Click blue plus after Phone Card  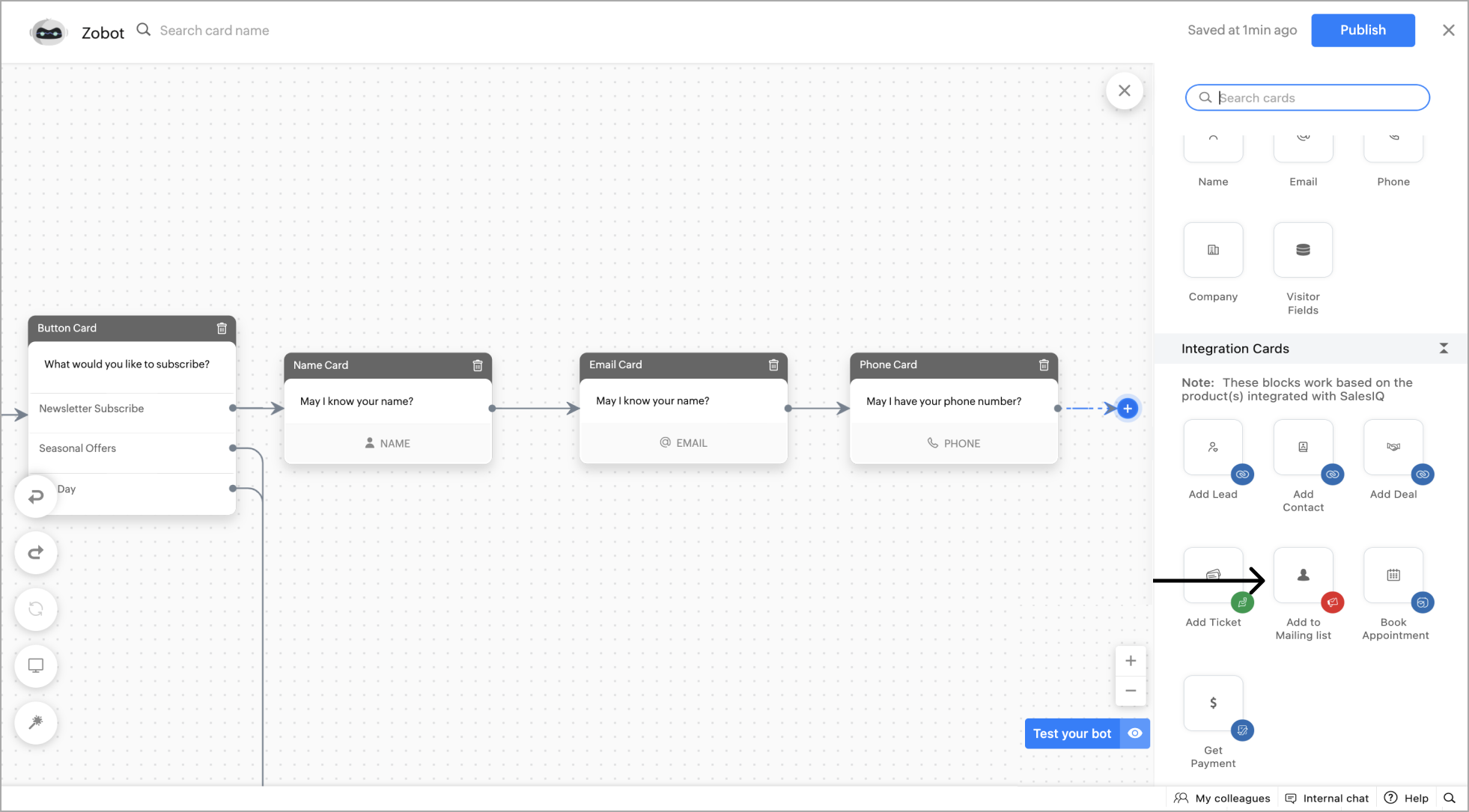[x=1128, y=409]
